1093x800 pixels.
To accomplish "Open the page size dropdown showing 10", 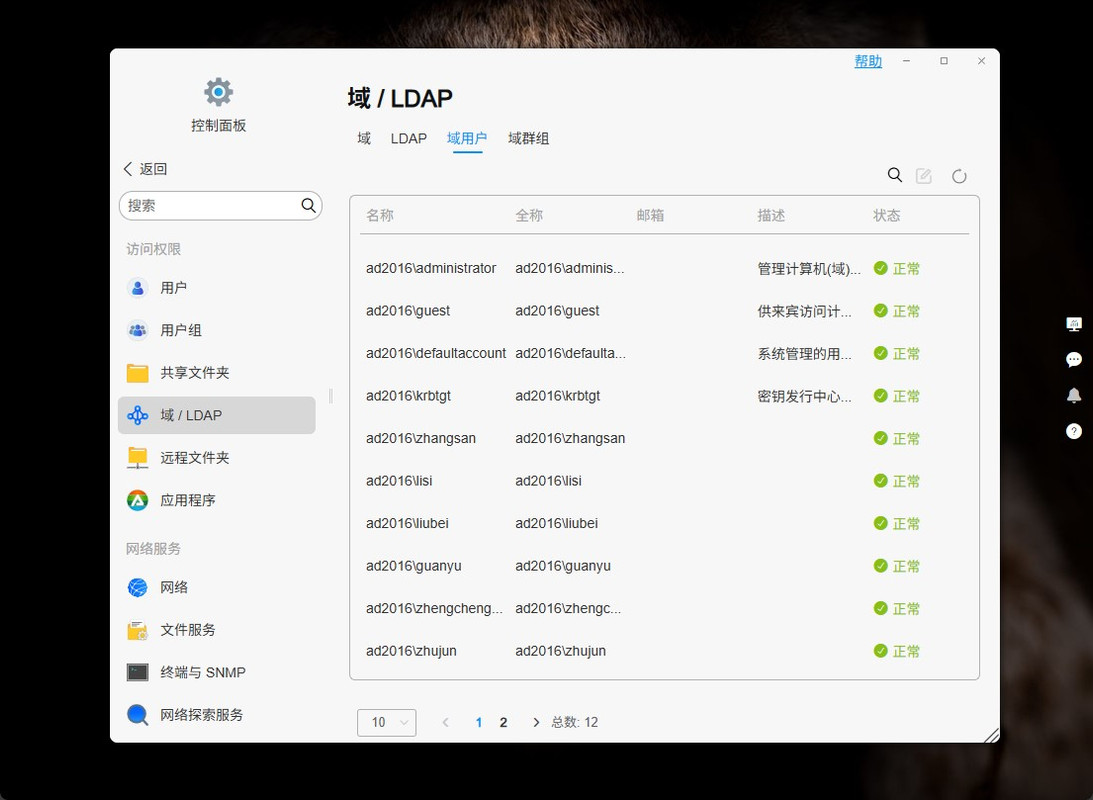I will coord(386,723).
